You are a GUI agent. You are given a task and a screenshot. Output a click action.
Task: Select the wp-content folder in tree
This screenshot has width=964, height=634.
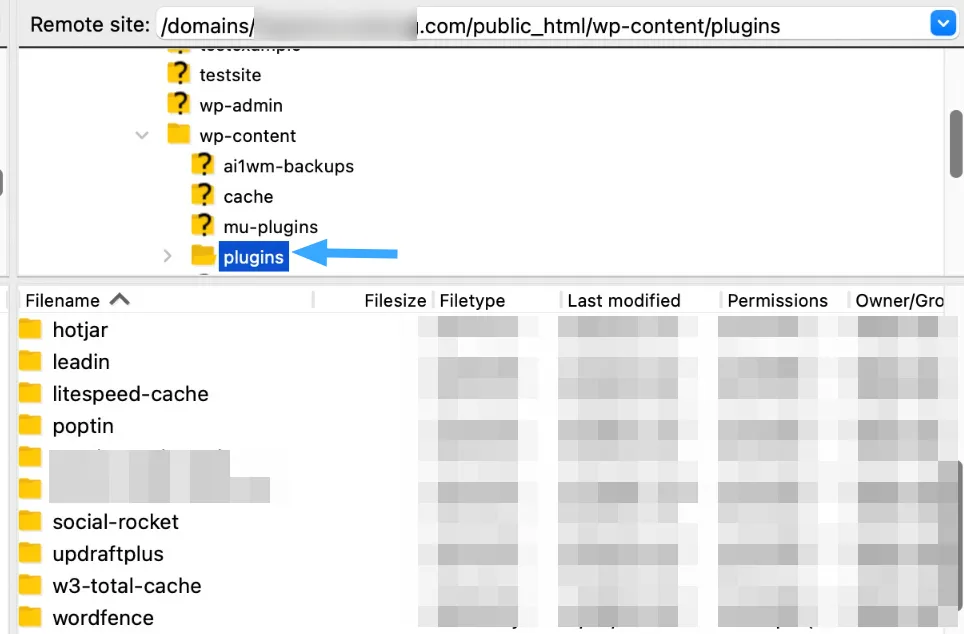click(x=248, y=136)
